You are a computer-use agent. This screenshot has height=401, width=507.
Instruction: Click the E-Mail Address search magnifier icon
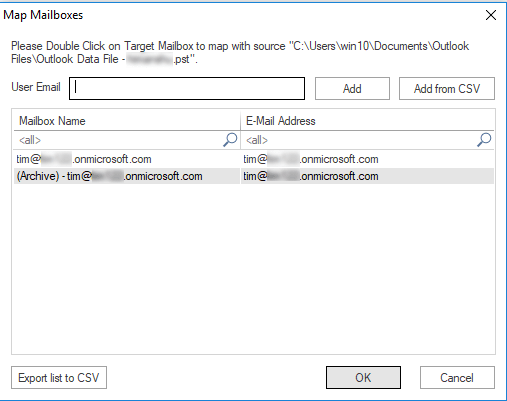tap(484, 140)
